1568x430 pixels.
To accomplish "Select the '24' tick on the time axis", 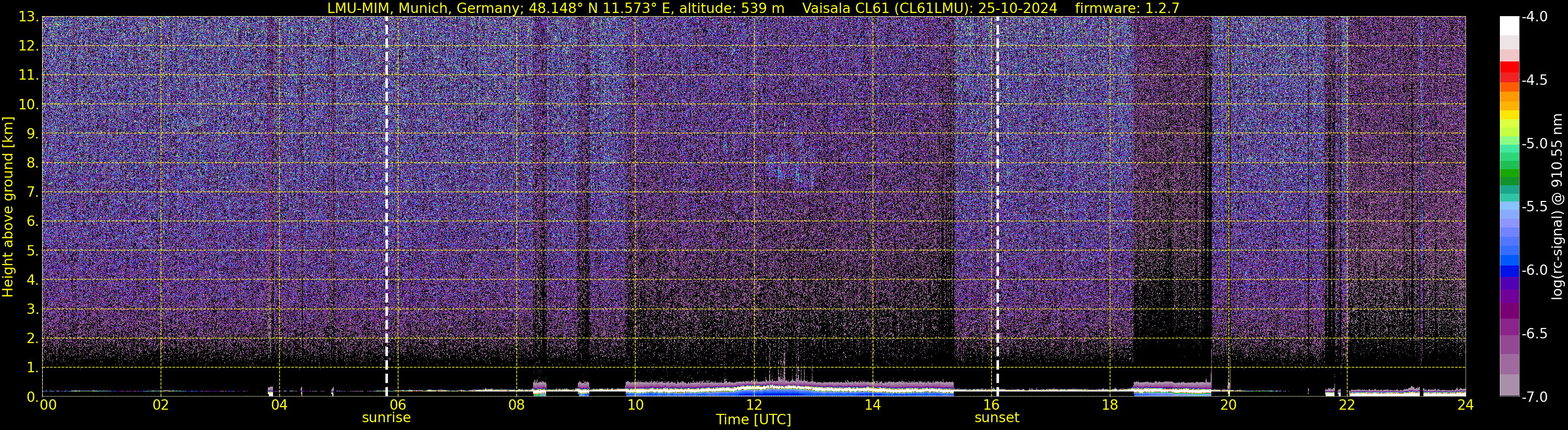I will pyautogui.click(x=1465, y=406).
